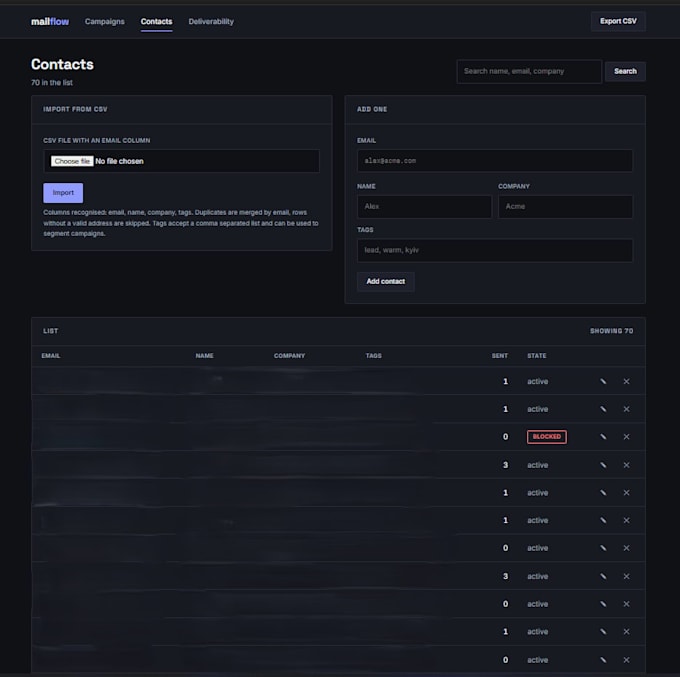Click the 'No file chosen' file field

coord(181,161)
